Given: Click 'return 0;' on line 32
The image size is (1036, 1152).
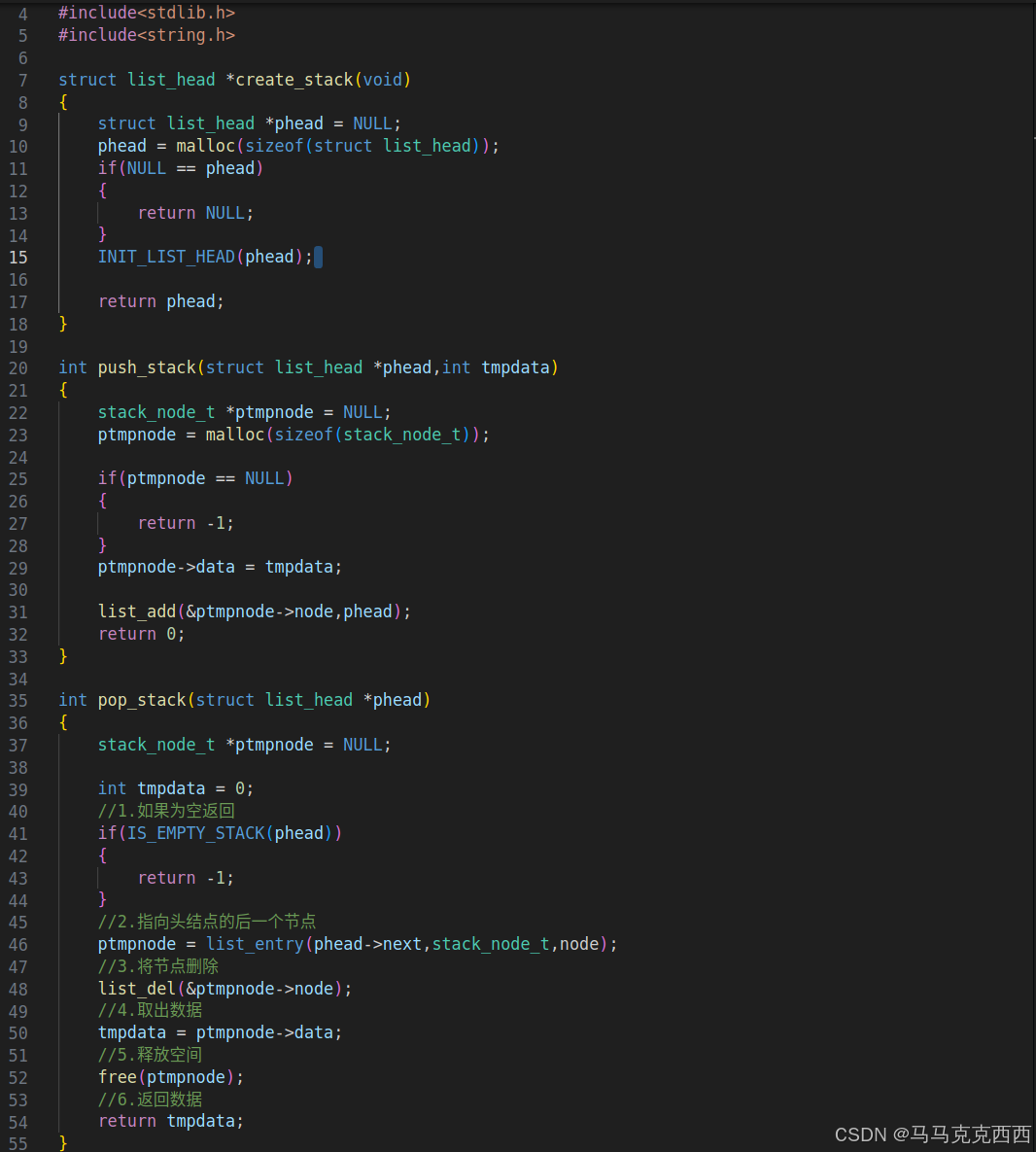Looking at the screenshot, I should [x=143, y=633].
